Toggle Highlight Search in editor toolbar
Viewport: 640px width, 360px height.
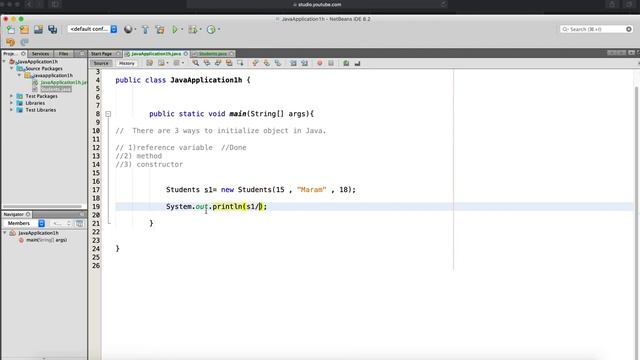pyautogui.click(x=229, y=63)
